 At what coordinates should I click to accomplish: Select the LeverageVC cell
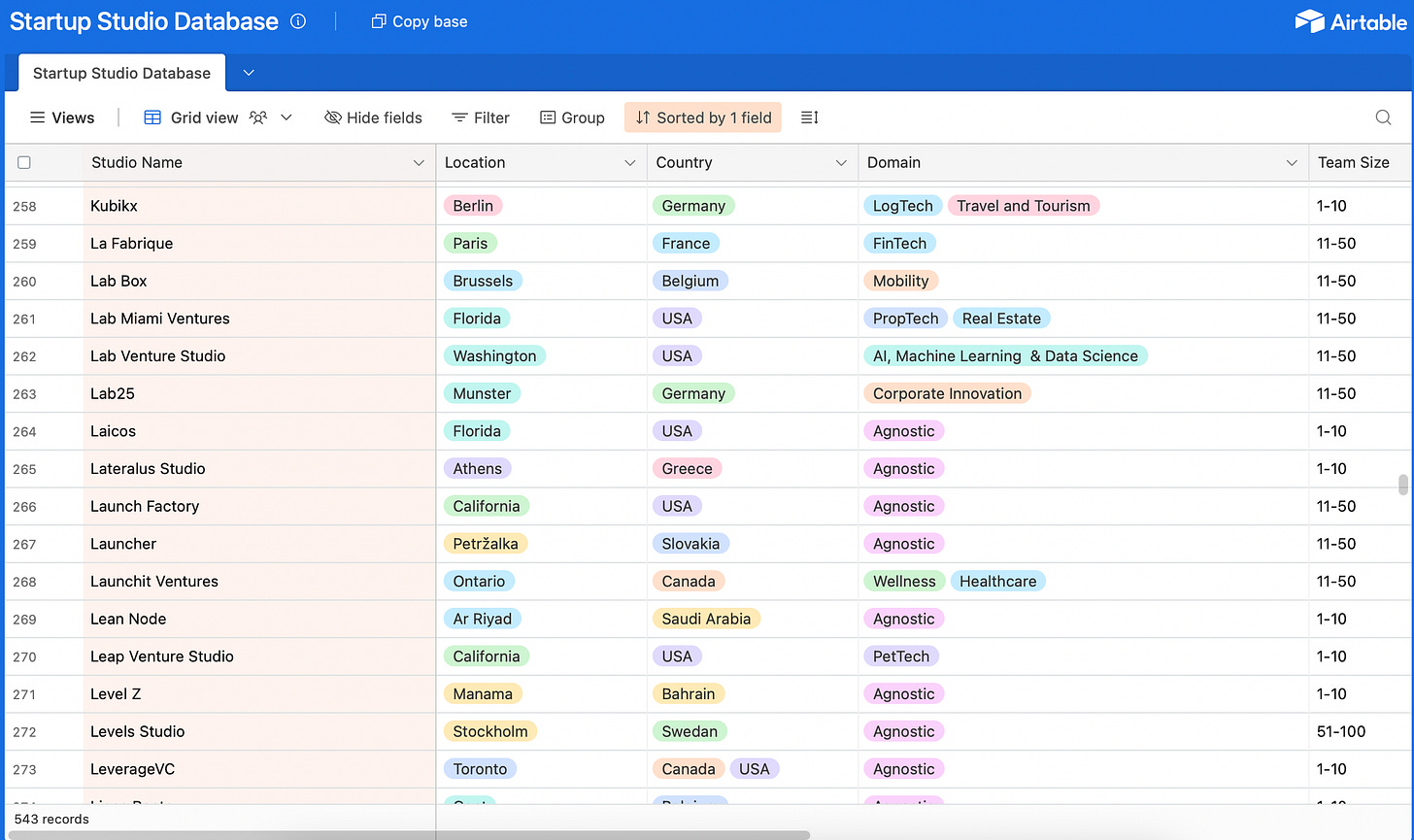pos(259,769)
